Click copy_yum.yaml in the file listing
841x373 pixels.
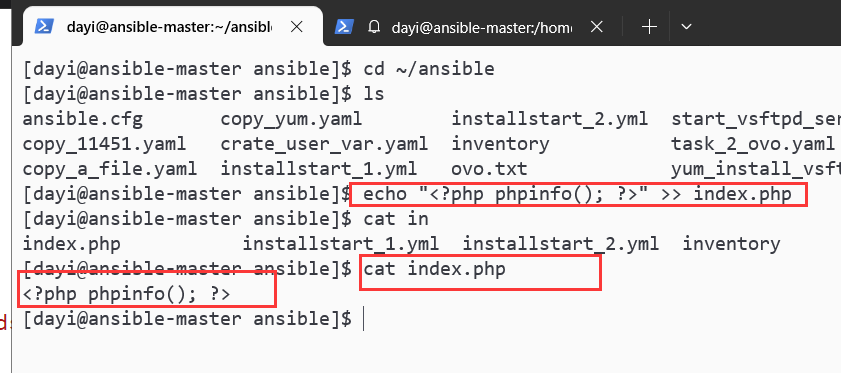(x=291, y=119)
